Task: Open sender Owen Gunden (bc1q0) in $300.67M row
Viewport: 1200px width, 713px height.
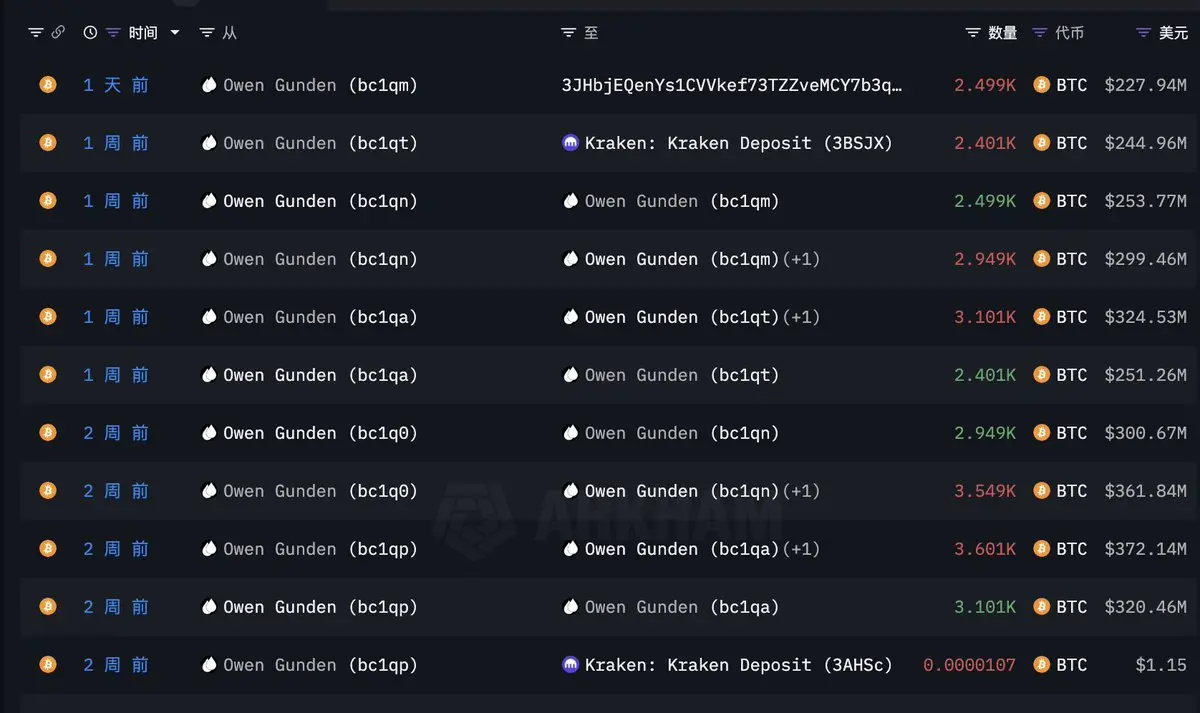Action: 320,433
